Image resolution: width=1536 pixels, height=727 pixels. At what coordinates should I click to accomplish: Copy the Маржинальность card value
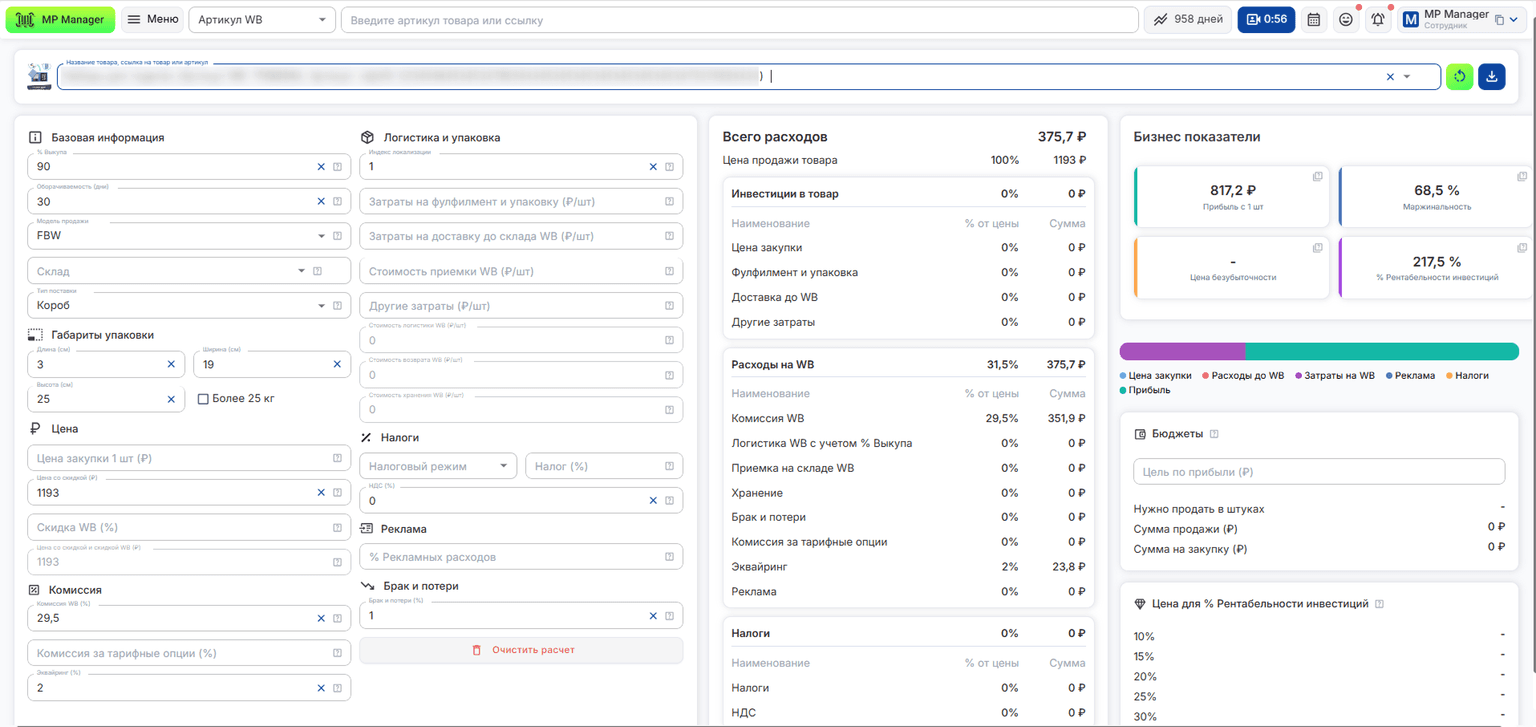1522,177
